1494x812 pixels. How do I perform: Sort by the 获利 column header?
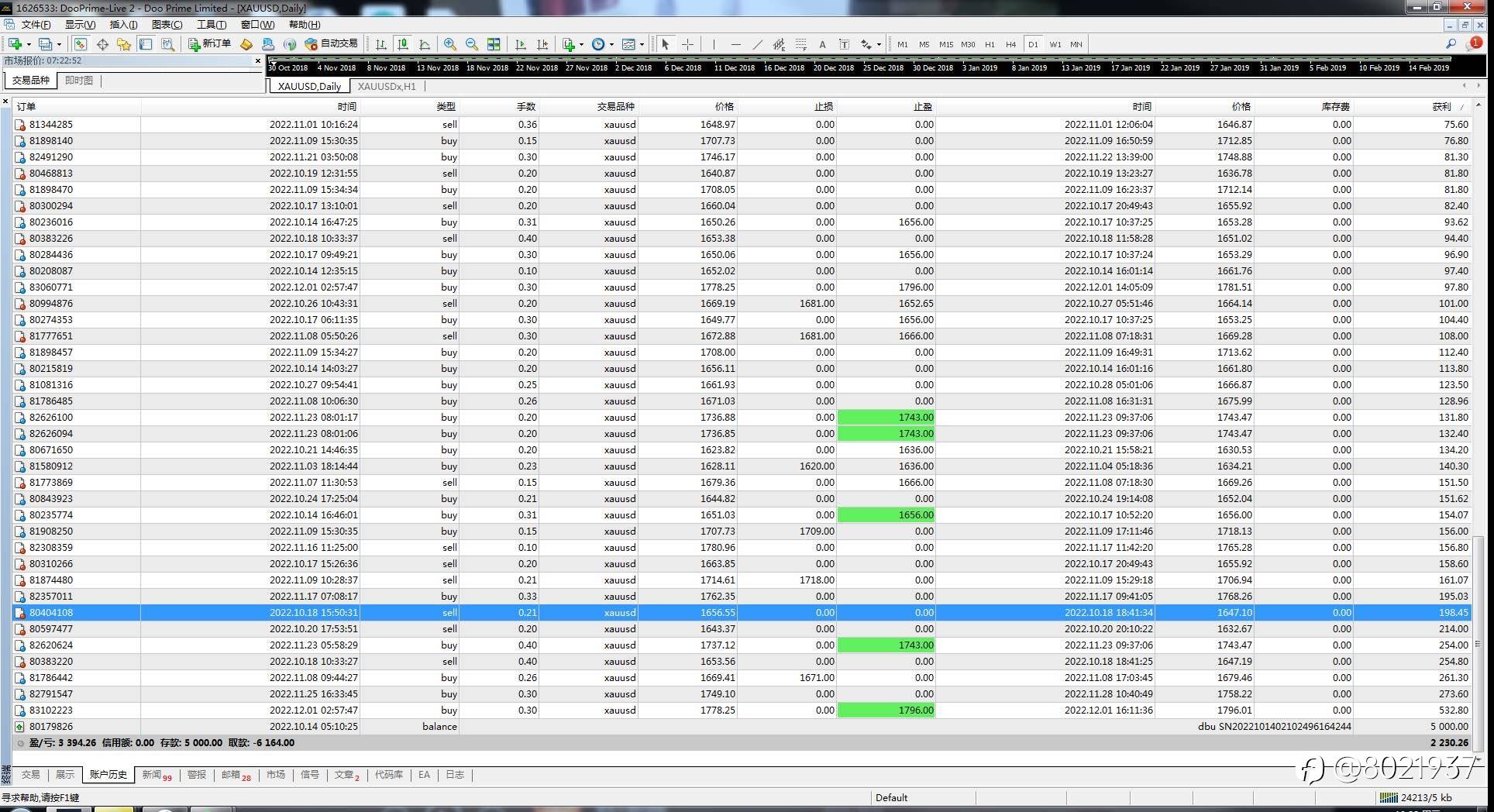(x=1441, y=106)
